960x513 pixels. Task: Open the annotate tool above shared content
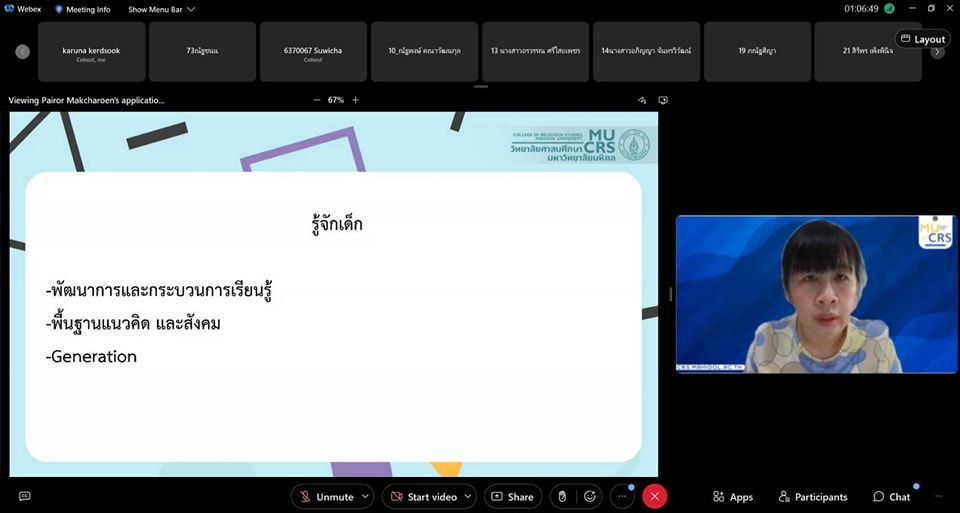pos(642,100)
